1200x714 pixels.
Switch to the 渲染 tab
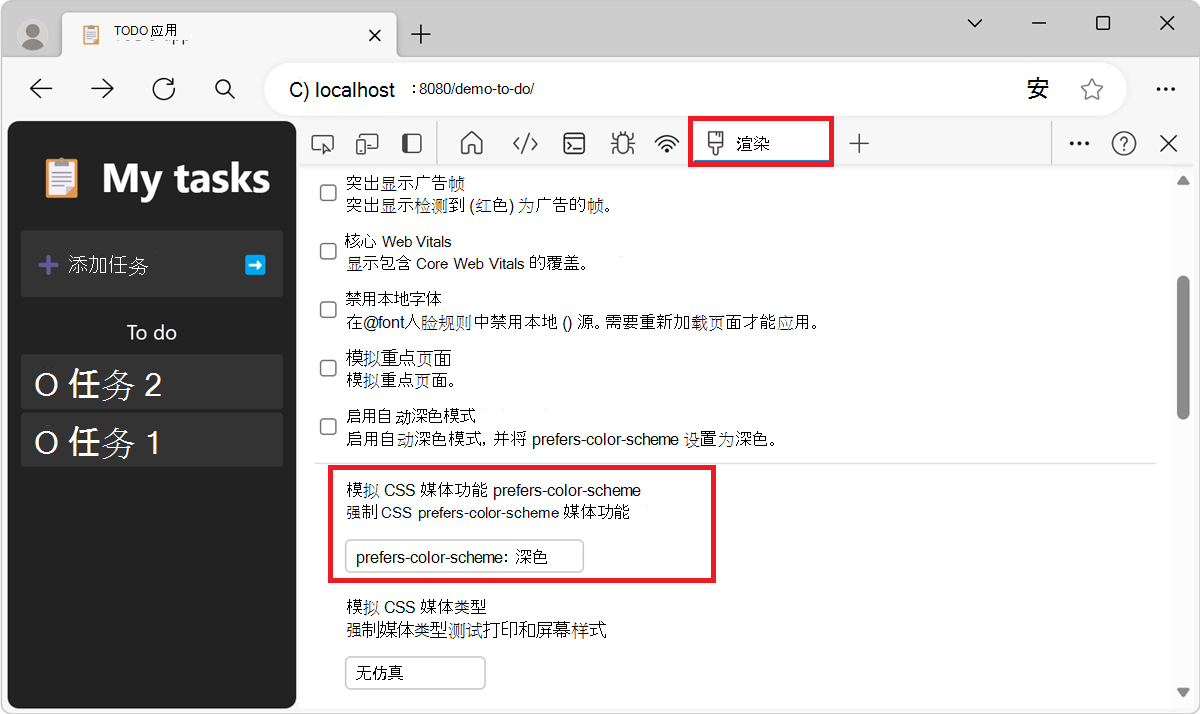pyautogui.click(x=760, y=143)
